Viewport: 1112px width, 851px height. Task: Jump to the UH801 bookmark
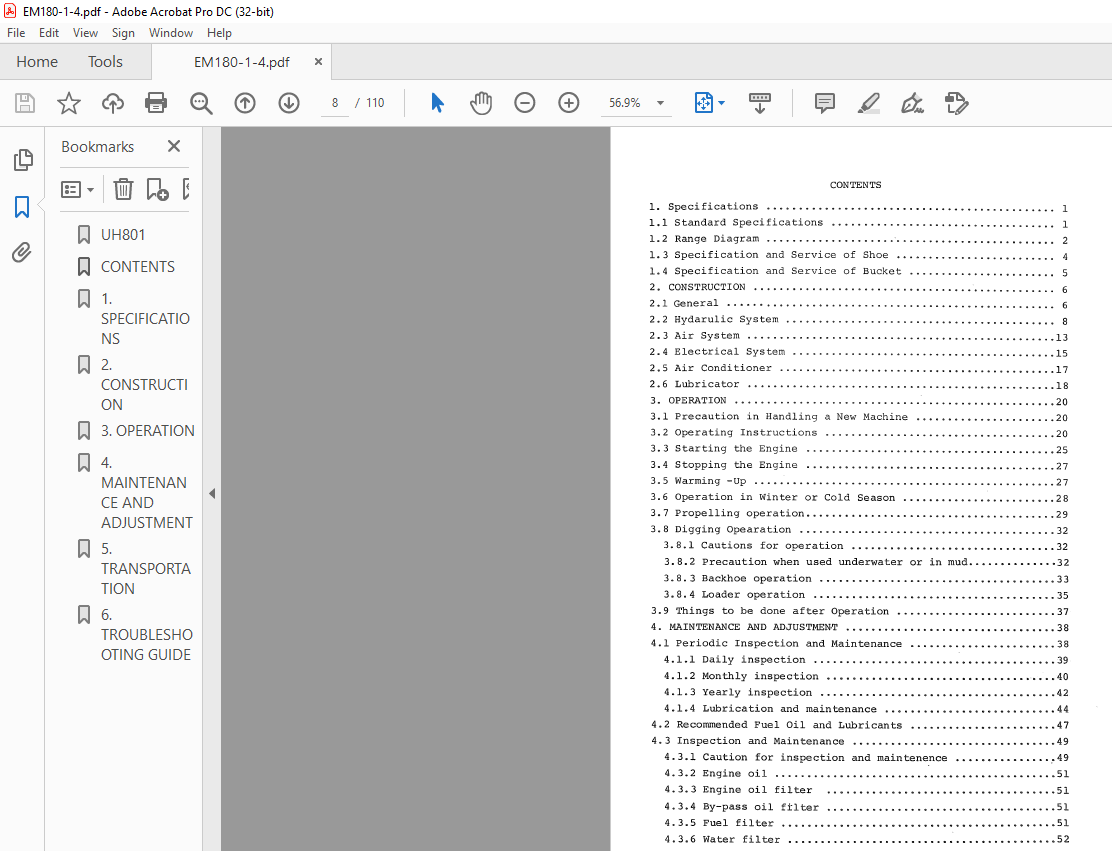tap(123, 235)
